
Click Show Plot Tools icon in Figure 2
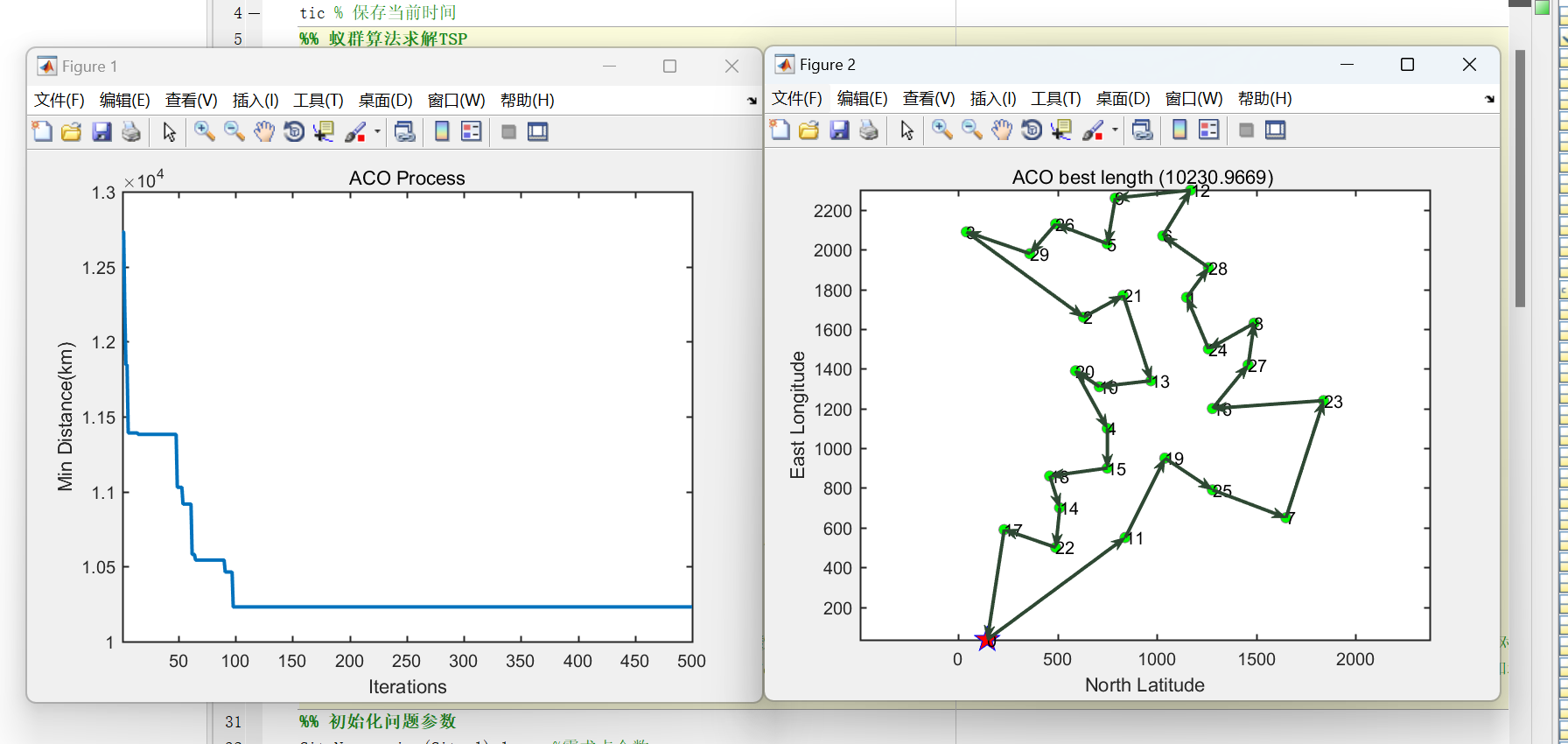click(x=1276, y=130)
